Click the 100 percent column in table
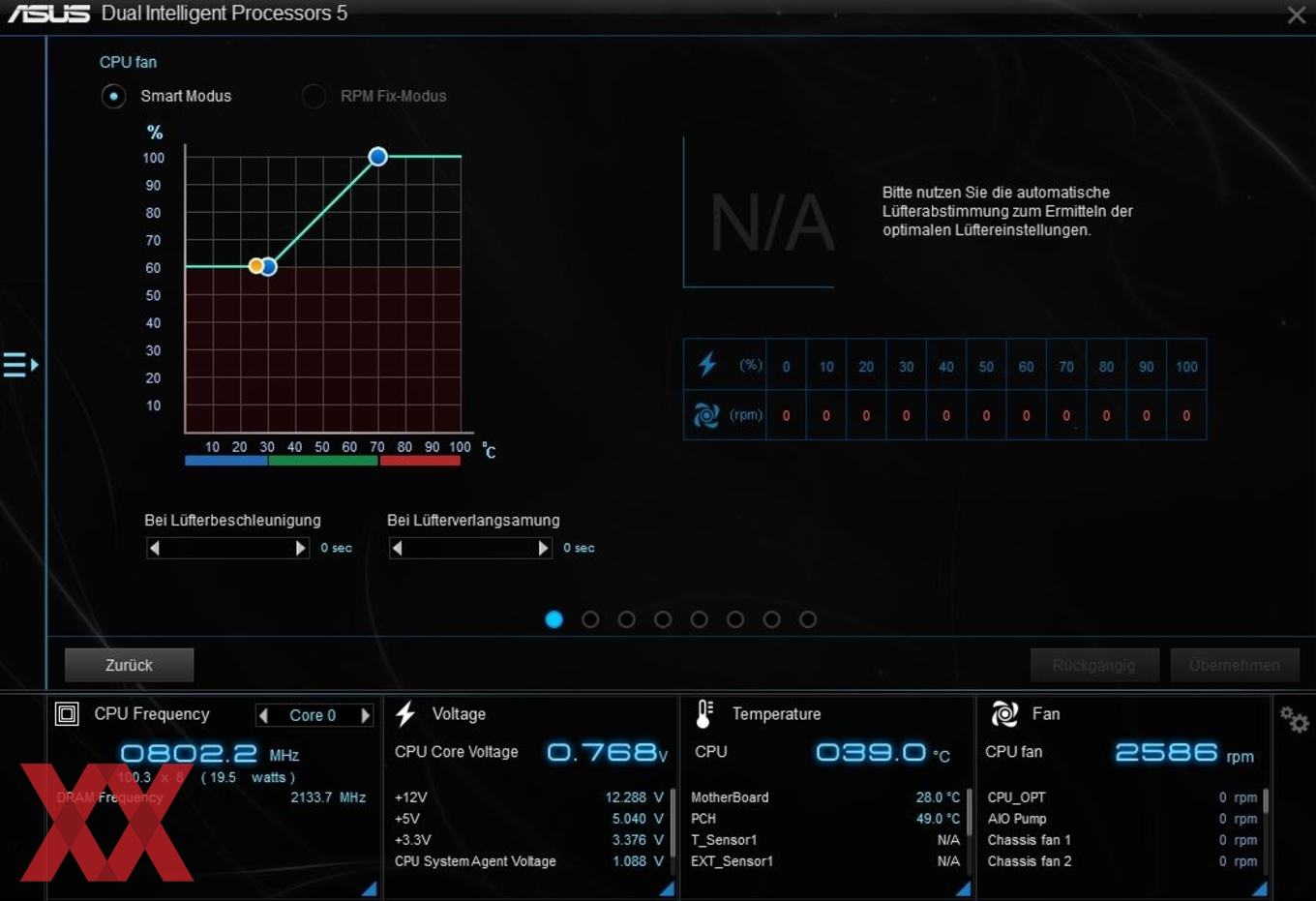This screenshot has width=1316, height=901. click(1186, 367)
